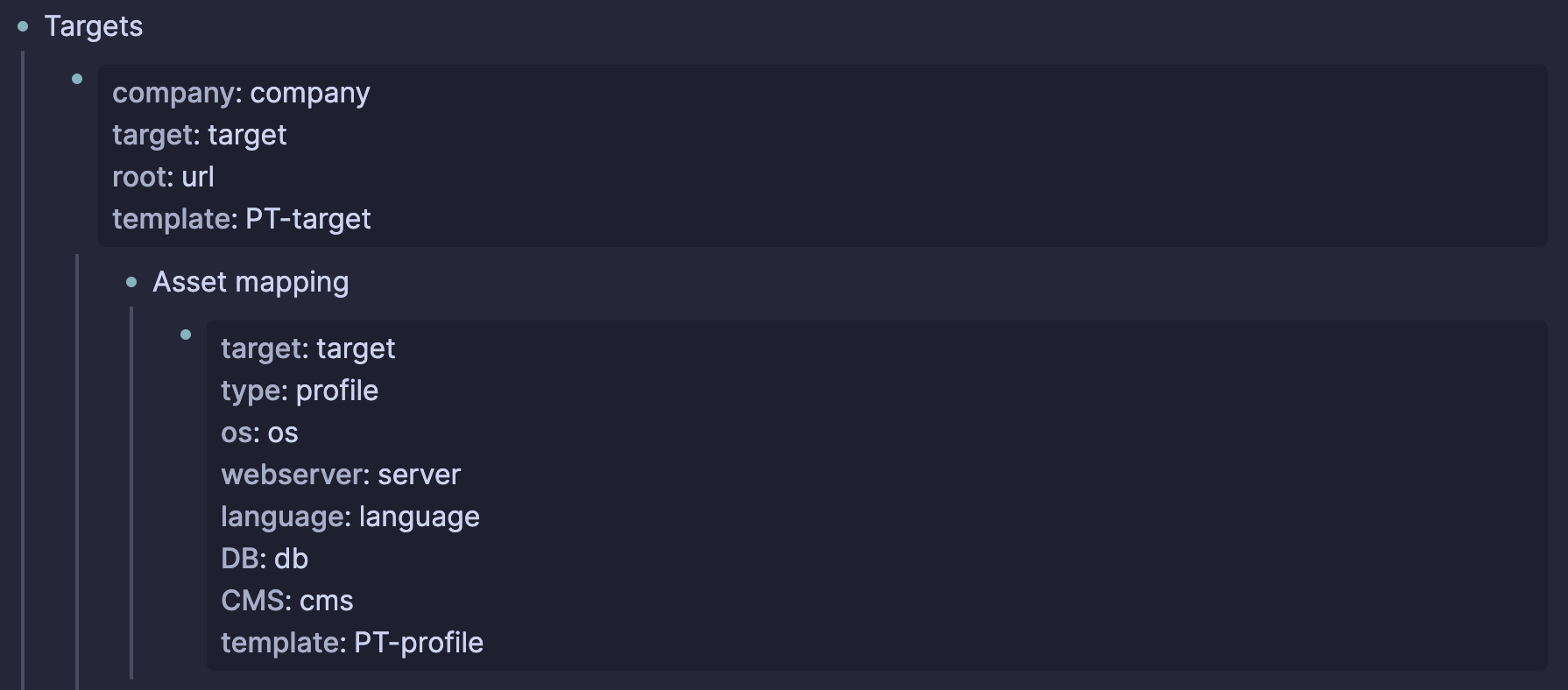The width and height of the screenshot is (1568, 690).
Task: Click the bullet beside the target profile block
Action: 186,334
